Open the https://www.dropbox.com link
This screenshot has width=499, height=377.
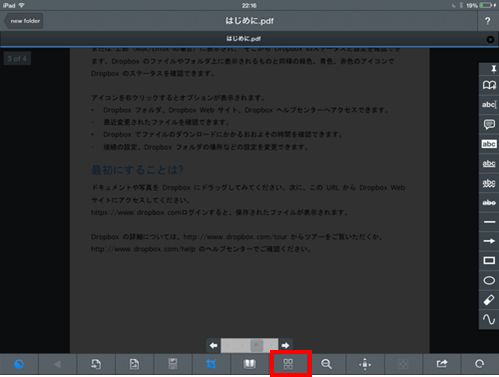136,212
